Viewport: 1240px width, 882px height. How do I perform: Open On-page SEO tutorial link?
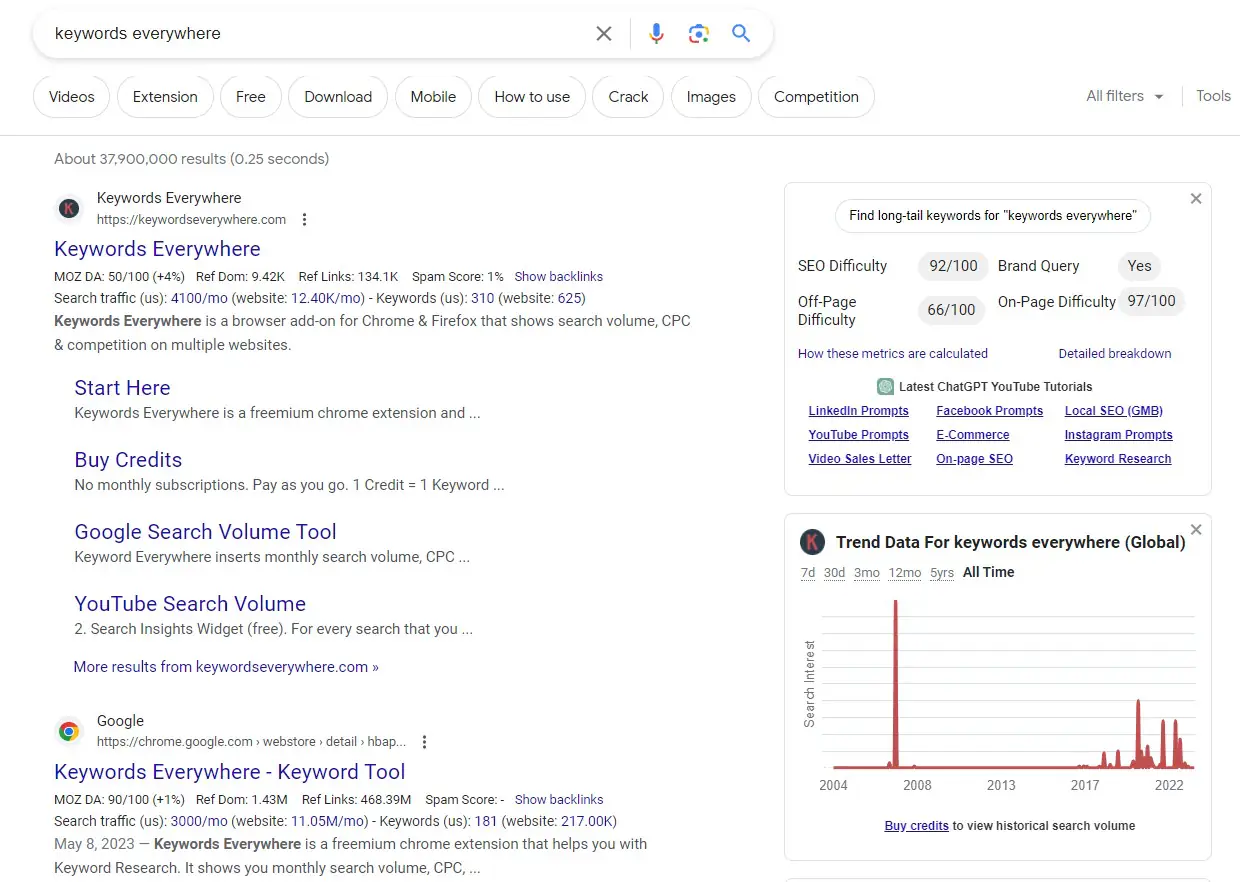(974, 459)
